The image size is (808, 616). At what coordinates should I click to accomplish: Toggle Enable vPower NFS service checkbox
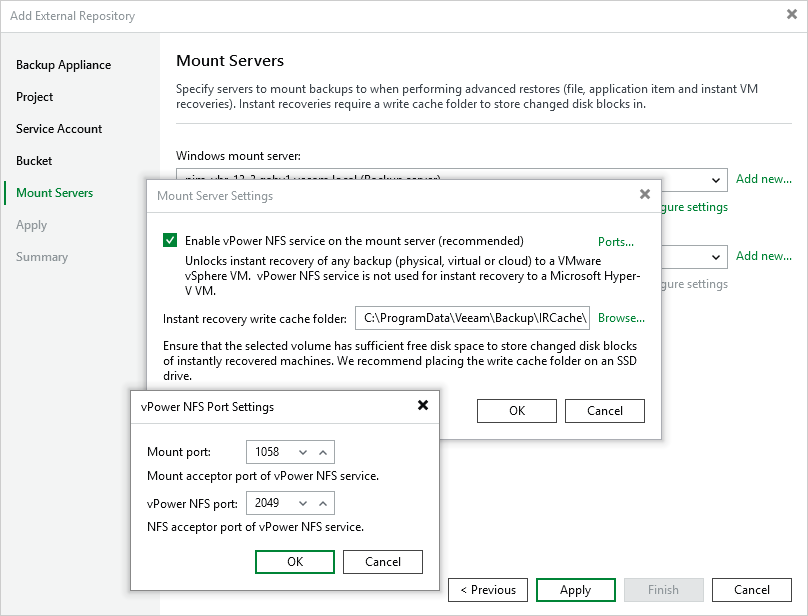pos(170,241)
